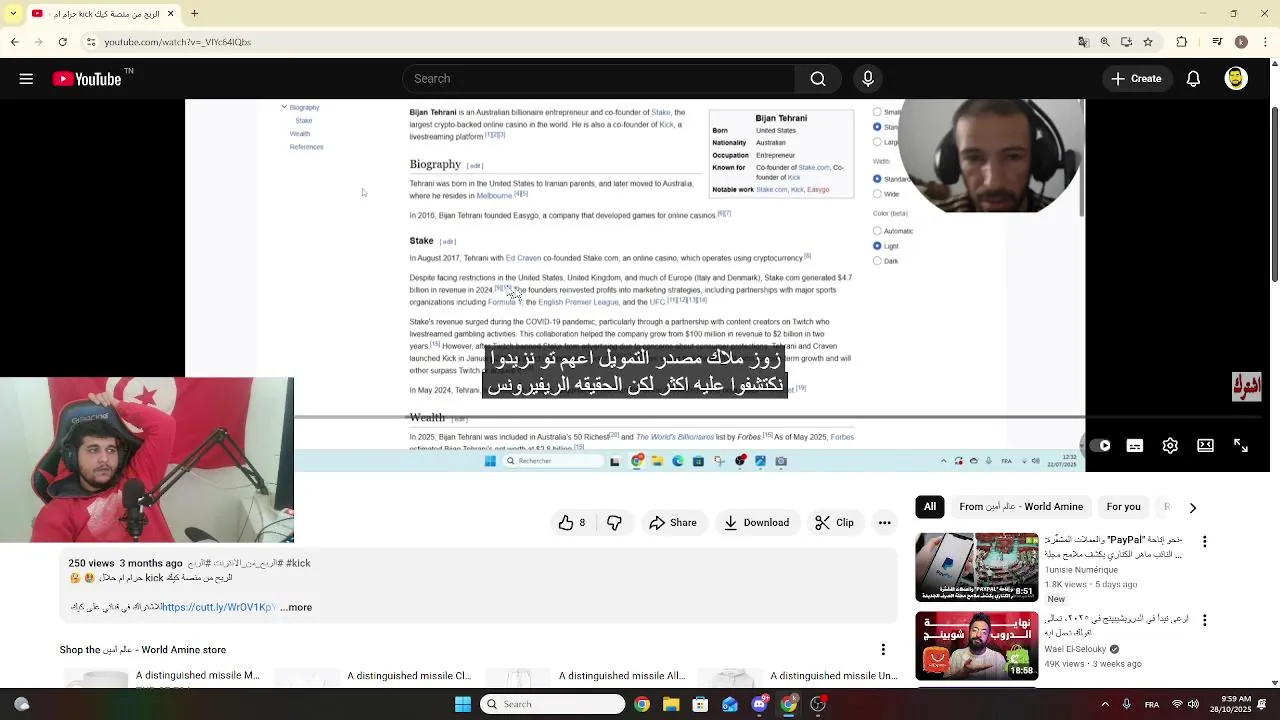Reload the YouTube page
This screenshot has height=720, width=1280.
(63, 42)
